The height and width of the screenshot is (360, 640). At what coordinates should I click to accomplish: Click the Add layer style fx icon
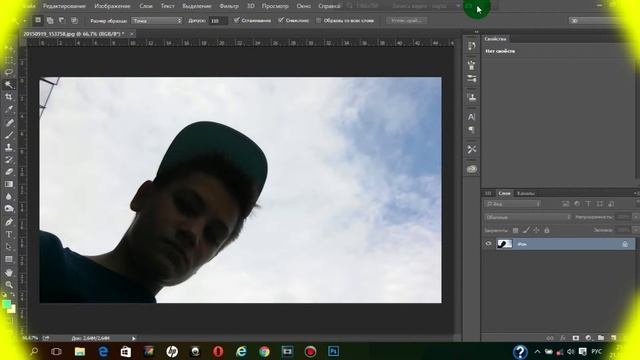pos(563,338)
